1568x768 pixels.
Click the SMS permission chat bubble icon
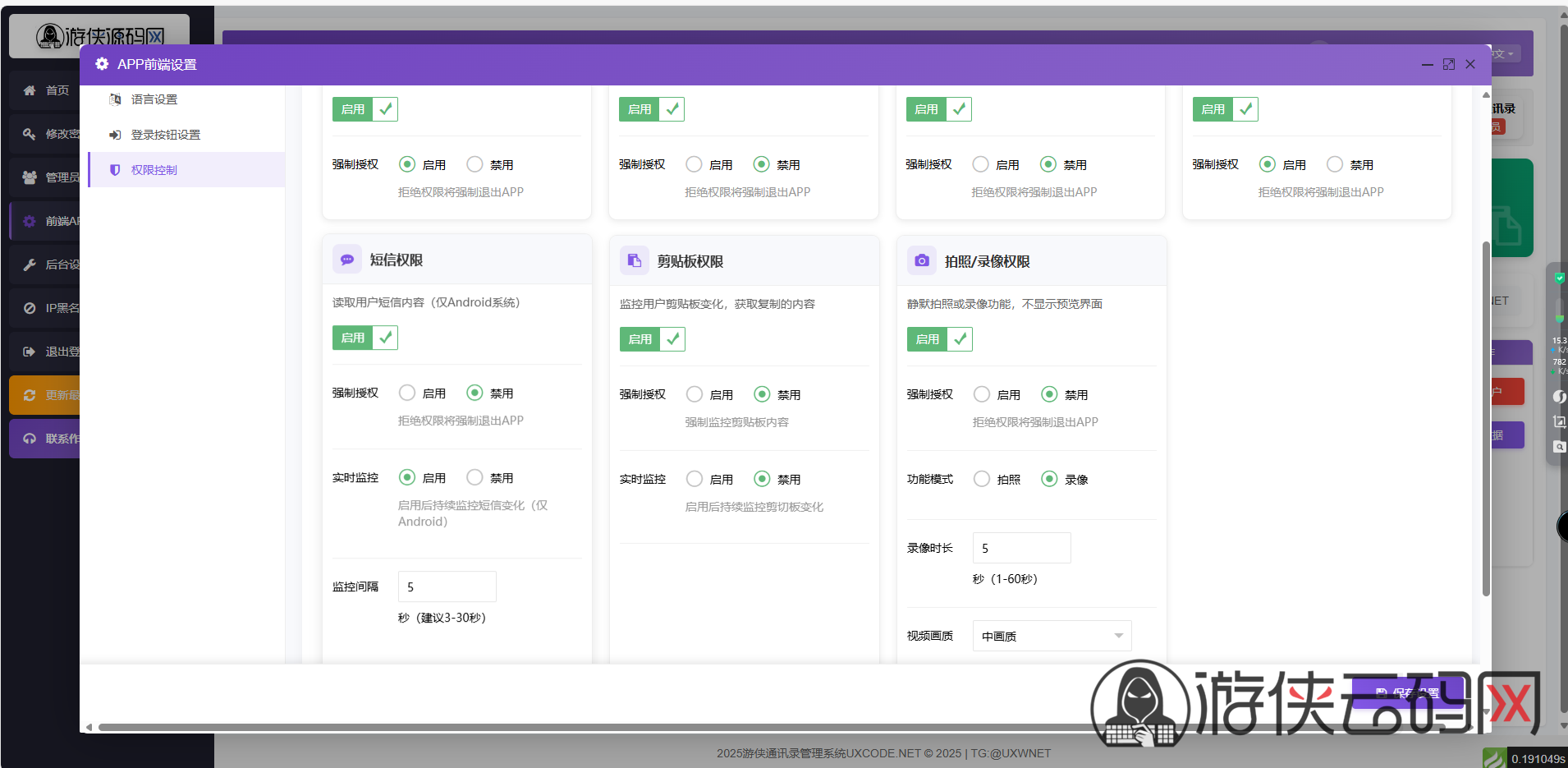coord(347,260)
